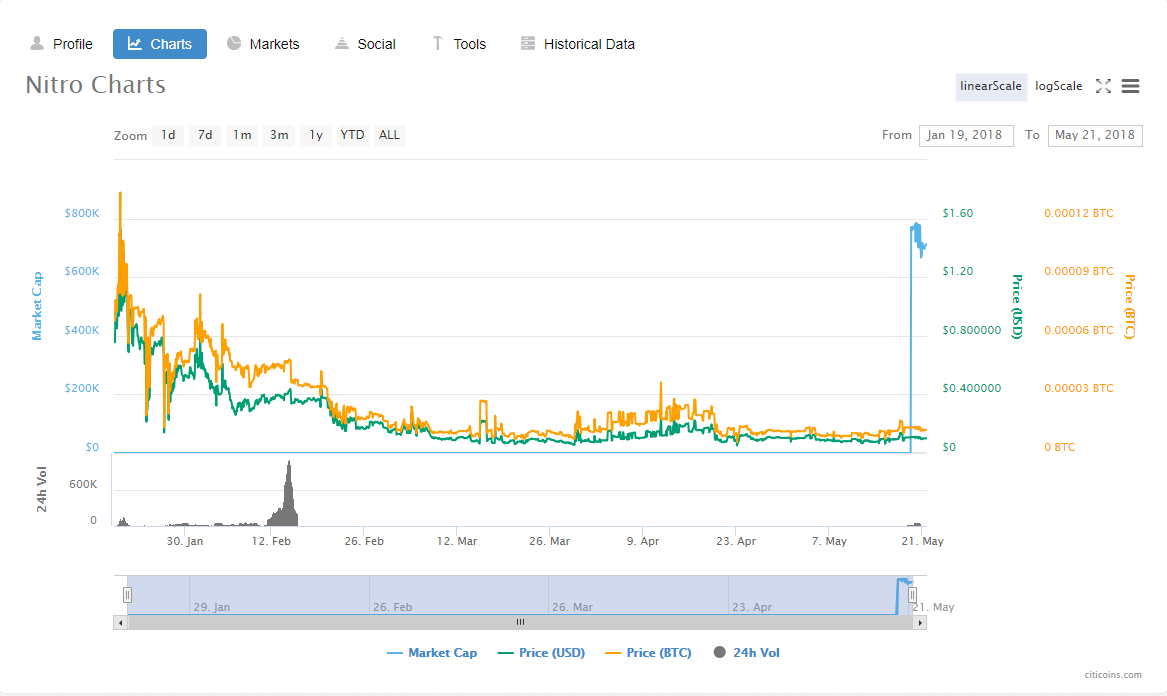1167x696 pixels.
Task: Select the linearScale option
Action: [990, 86]
